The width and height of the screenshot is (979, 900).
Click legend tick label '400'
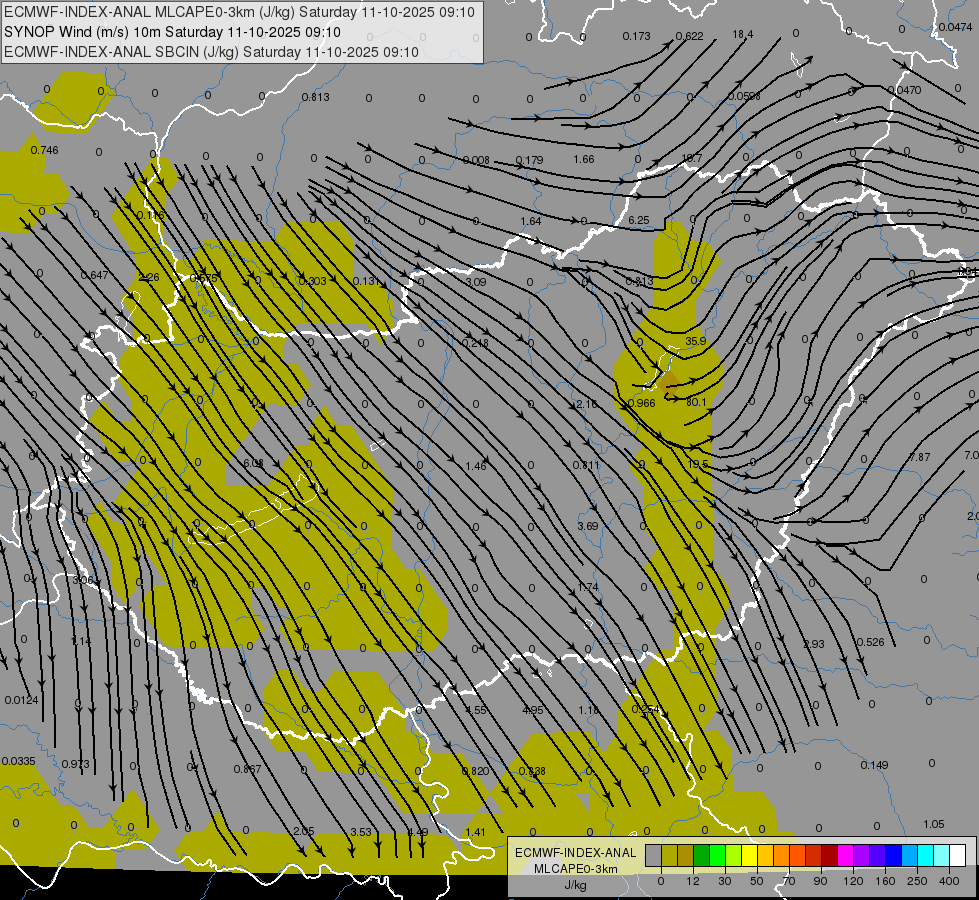[x=949, y=881]
